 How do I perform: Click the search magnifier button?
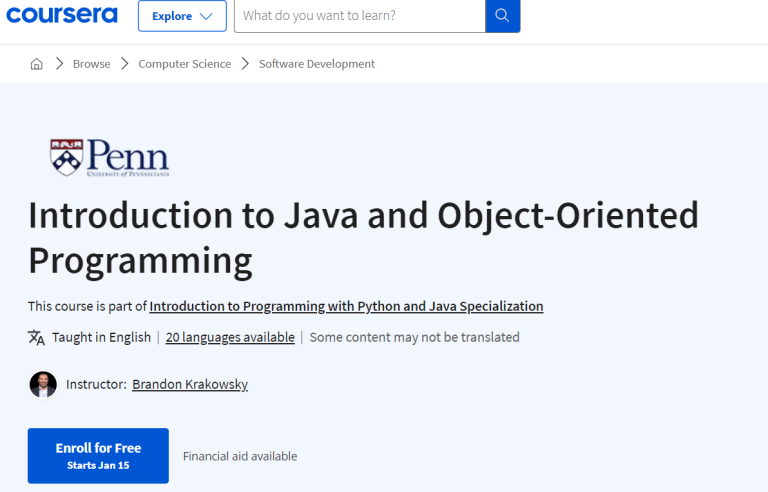pos(503,16)
